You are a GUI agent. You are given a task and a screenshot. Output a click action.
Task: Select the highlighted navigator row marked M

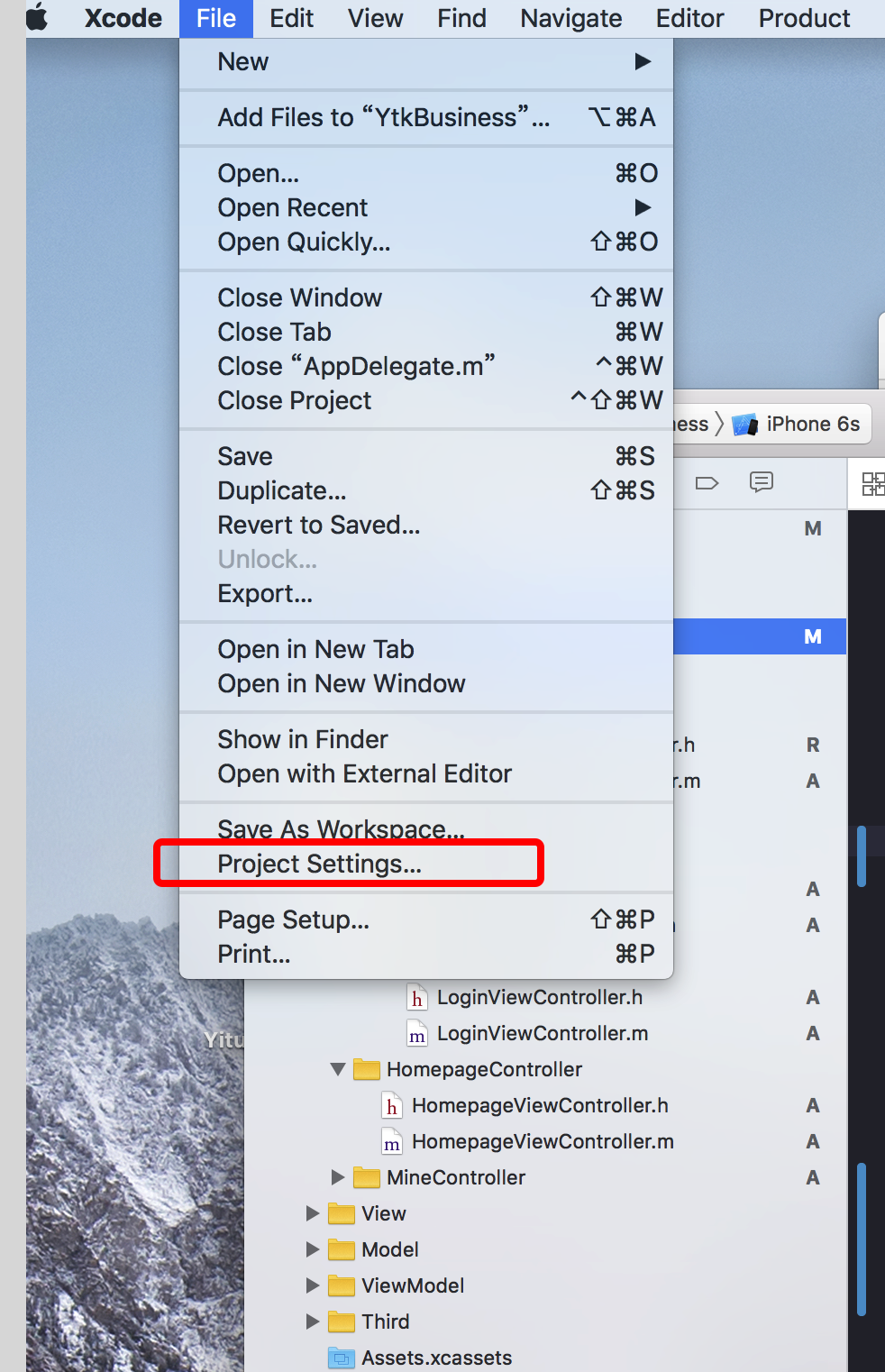760,636
